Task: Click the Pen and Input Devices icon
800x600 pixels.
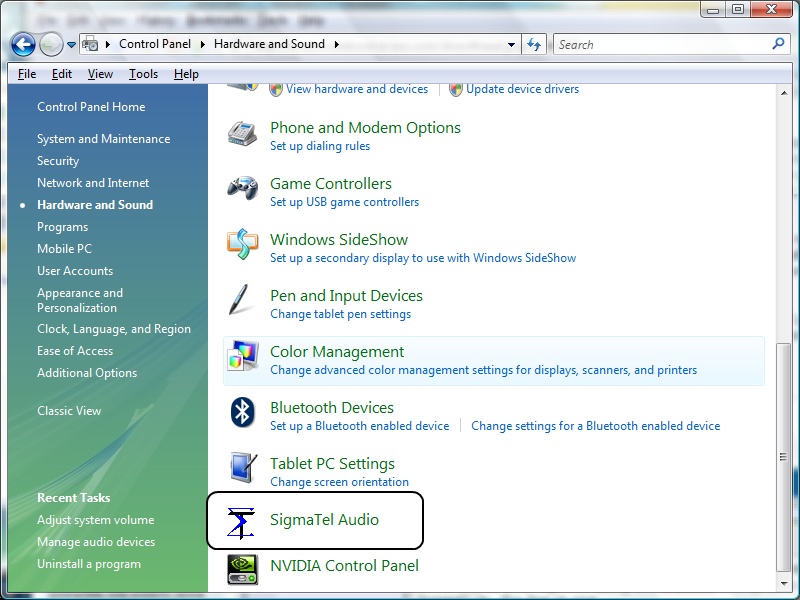Action: pyautogui.click(x=239, y=299)
